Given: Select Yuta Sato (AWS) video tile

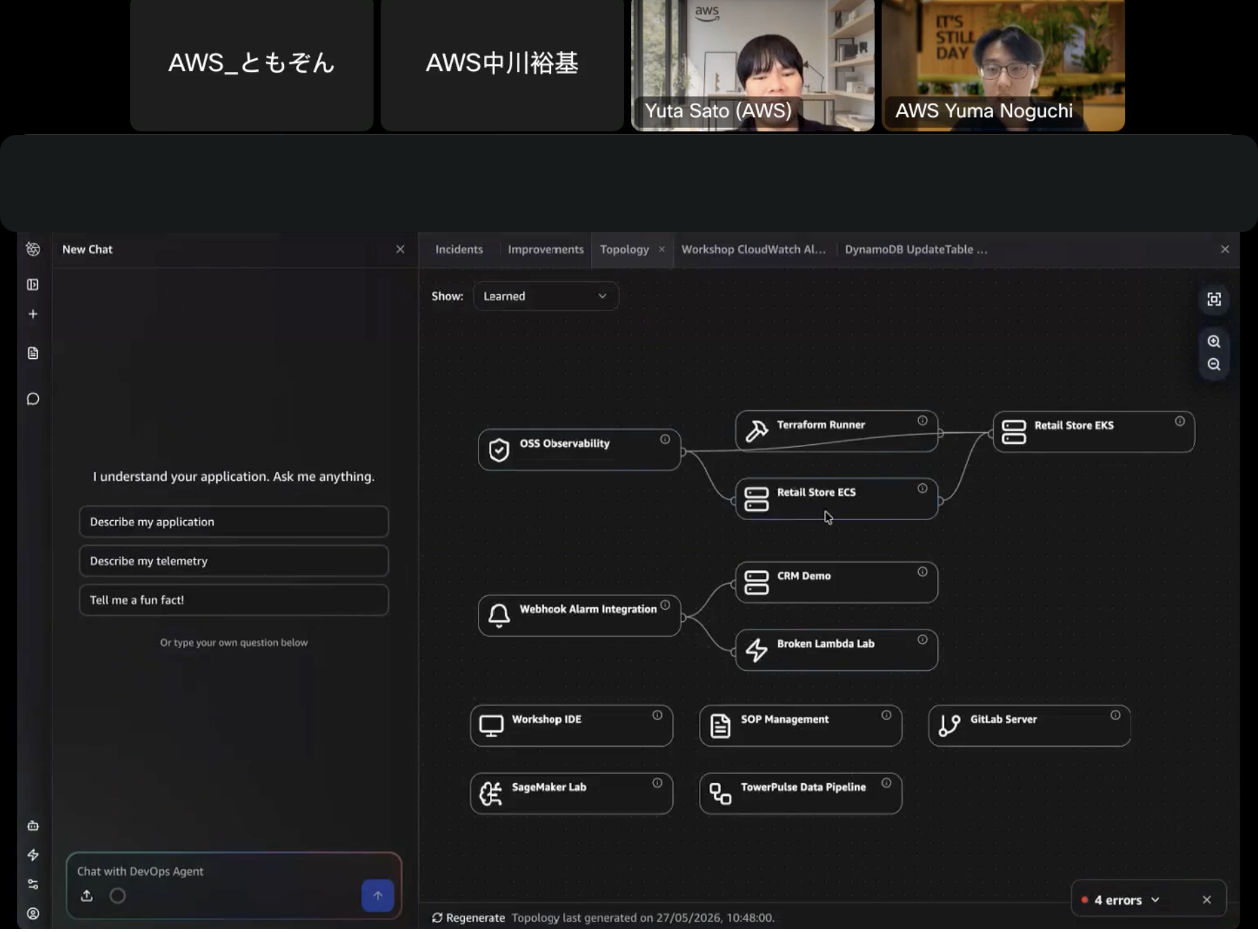Looking at the screenshot, I should 753,65.
